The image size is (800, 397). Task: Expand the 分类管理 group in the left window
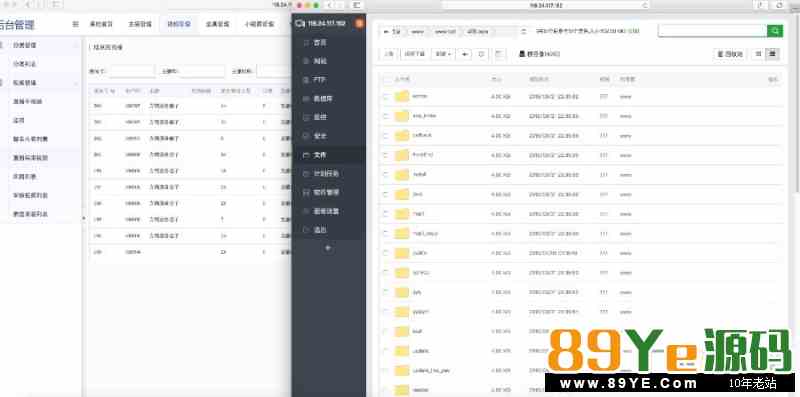click(40, 45)
